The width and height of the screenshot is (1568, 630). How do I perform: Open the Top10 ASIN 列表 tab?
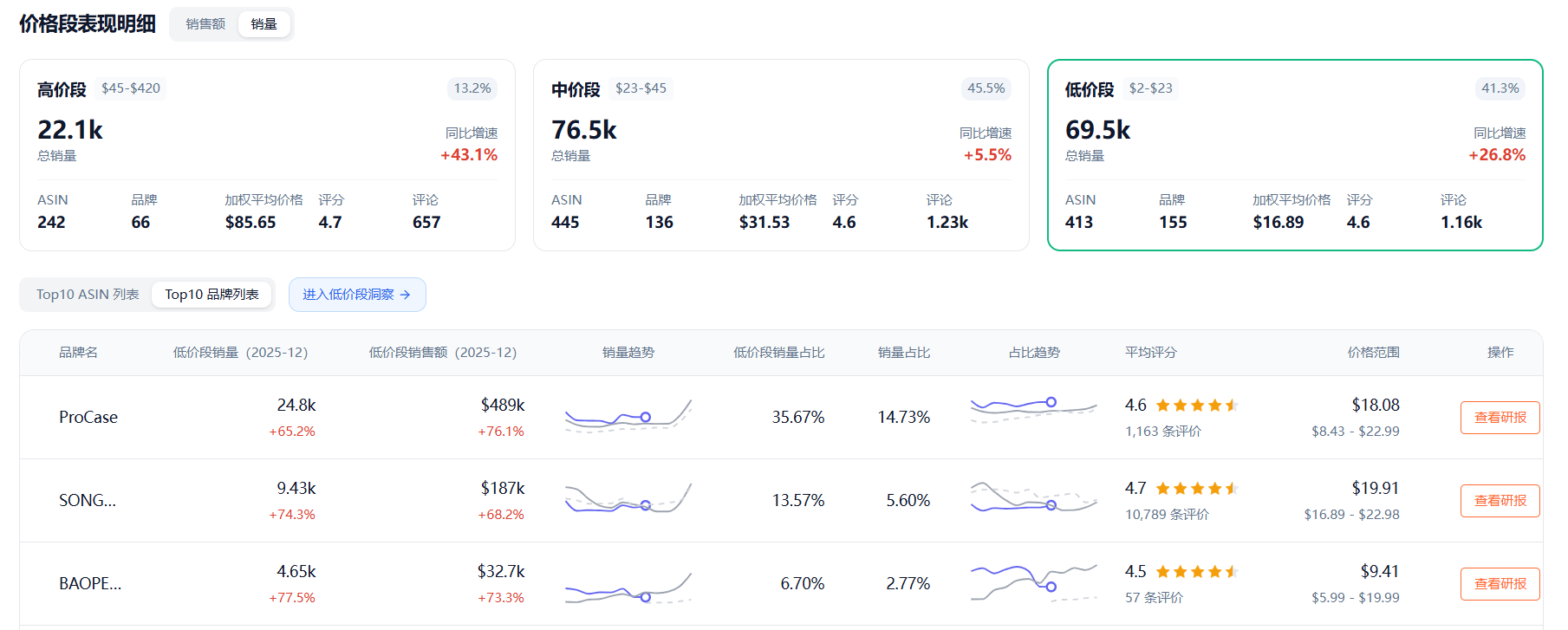88,295
